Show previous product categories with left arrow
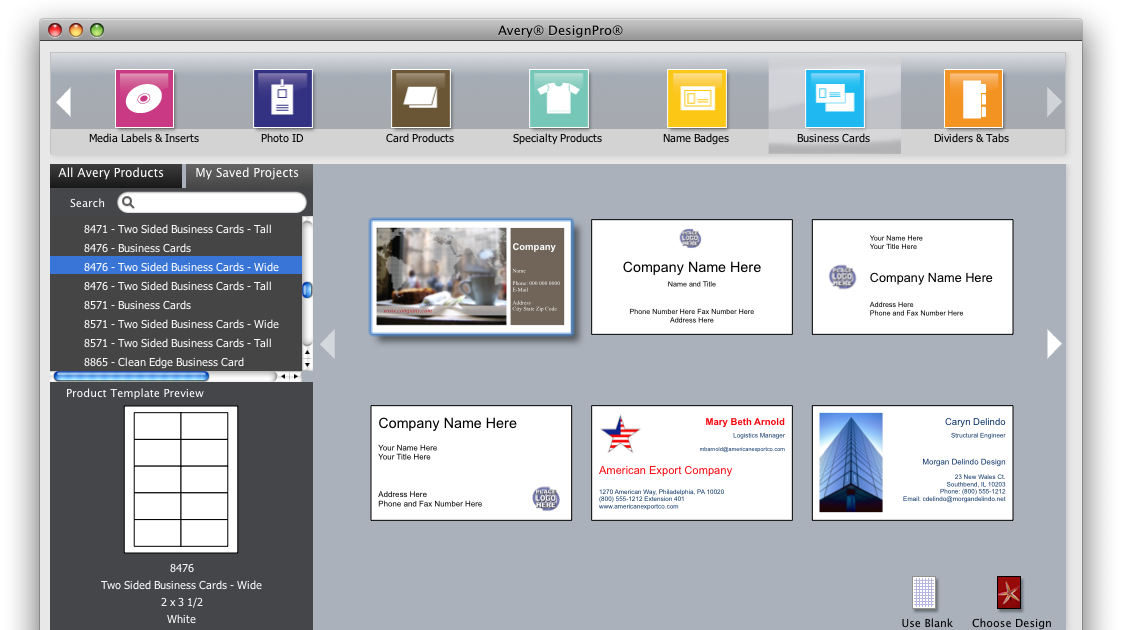The width and height of the screenshot is (1122, 630). (x=64, y=102)
